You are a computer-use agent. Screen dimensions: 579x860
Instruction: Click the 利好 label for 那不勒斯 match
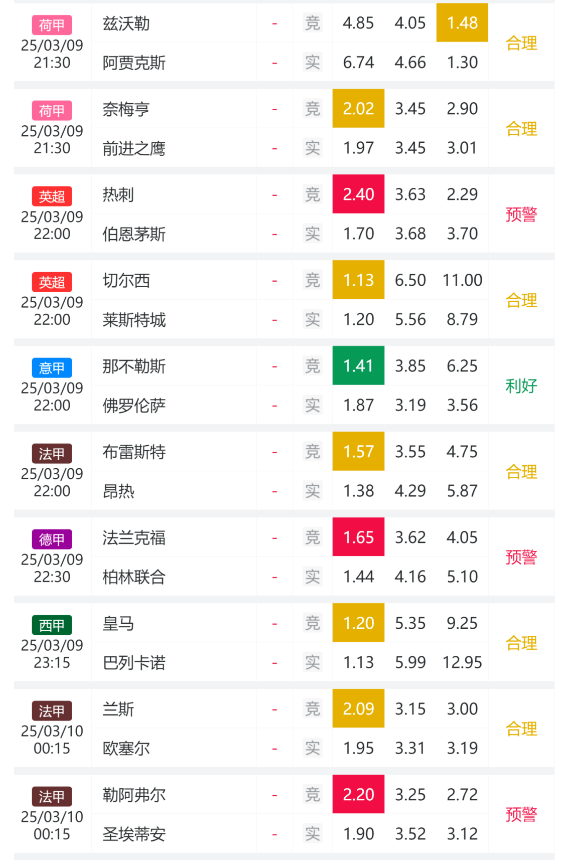pos(521,386)
